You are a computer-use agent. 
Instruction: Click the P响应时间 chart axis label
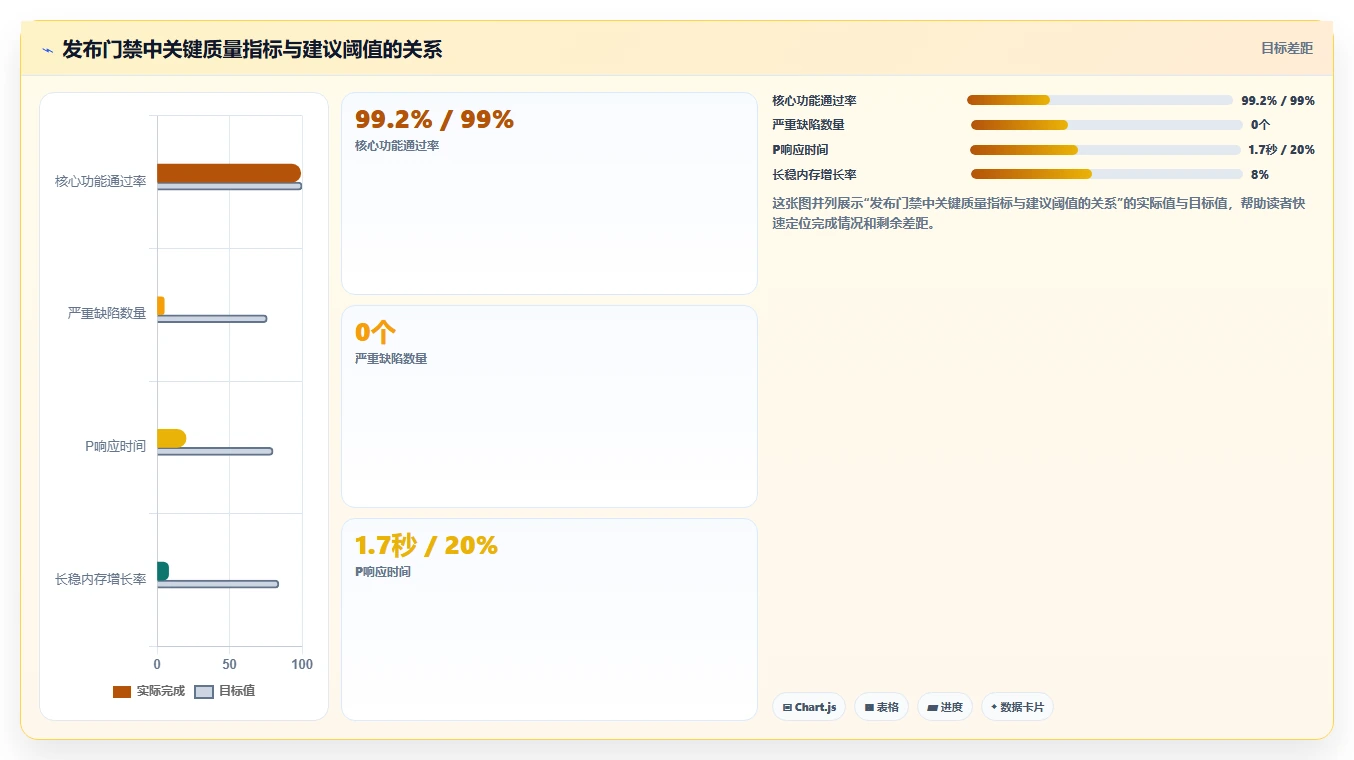point(115,446)
